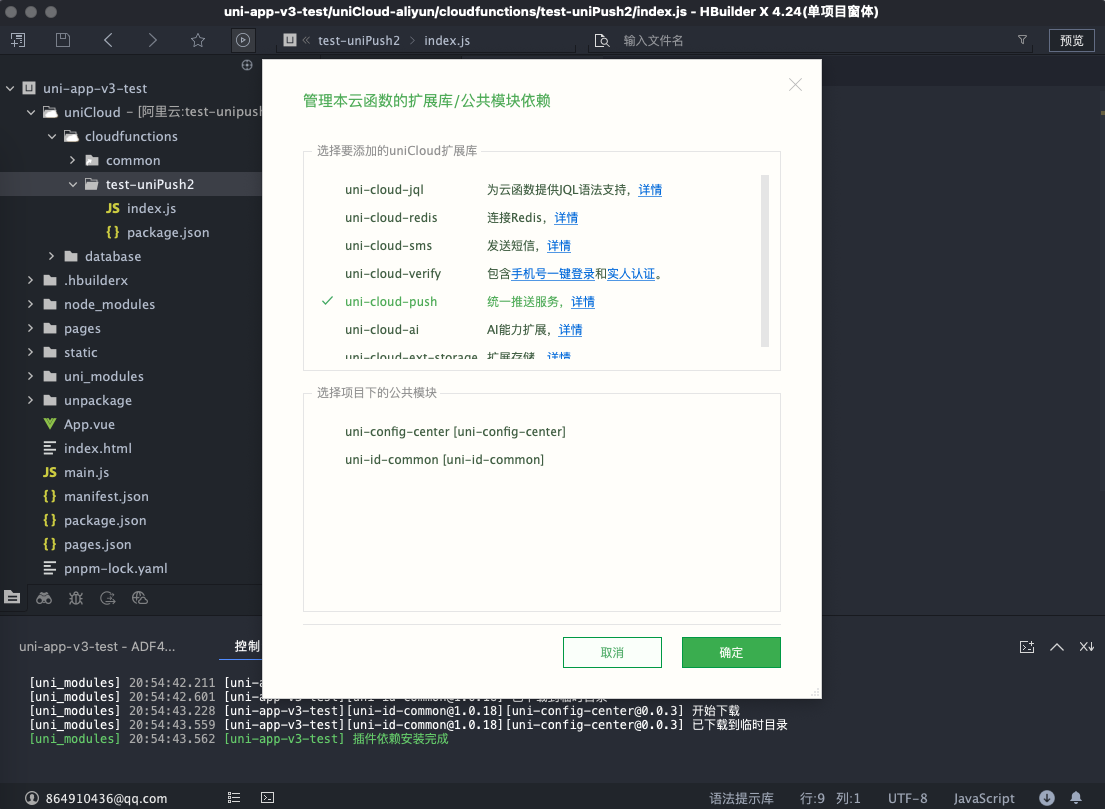Screen dimensions: 1105x809
Task: Select the uni-config-center common module
Action: 455,431
